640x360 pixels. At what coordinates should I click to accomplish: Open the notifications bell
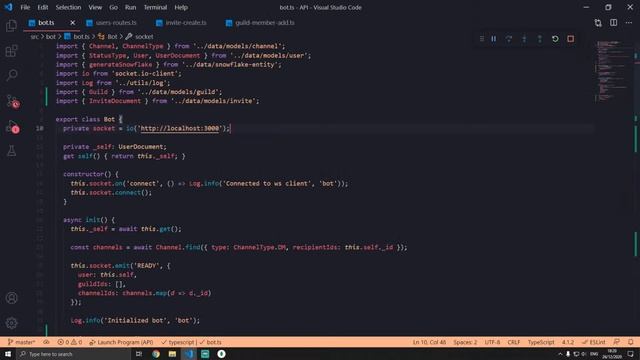click(631, 342)
